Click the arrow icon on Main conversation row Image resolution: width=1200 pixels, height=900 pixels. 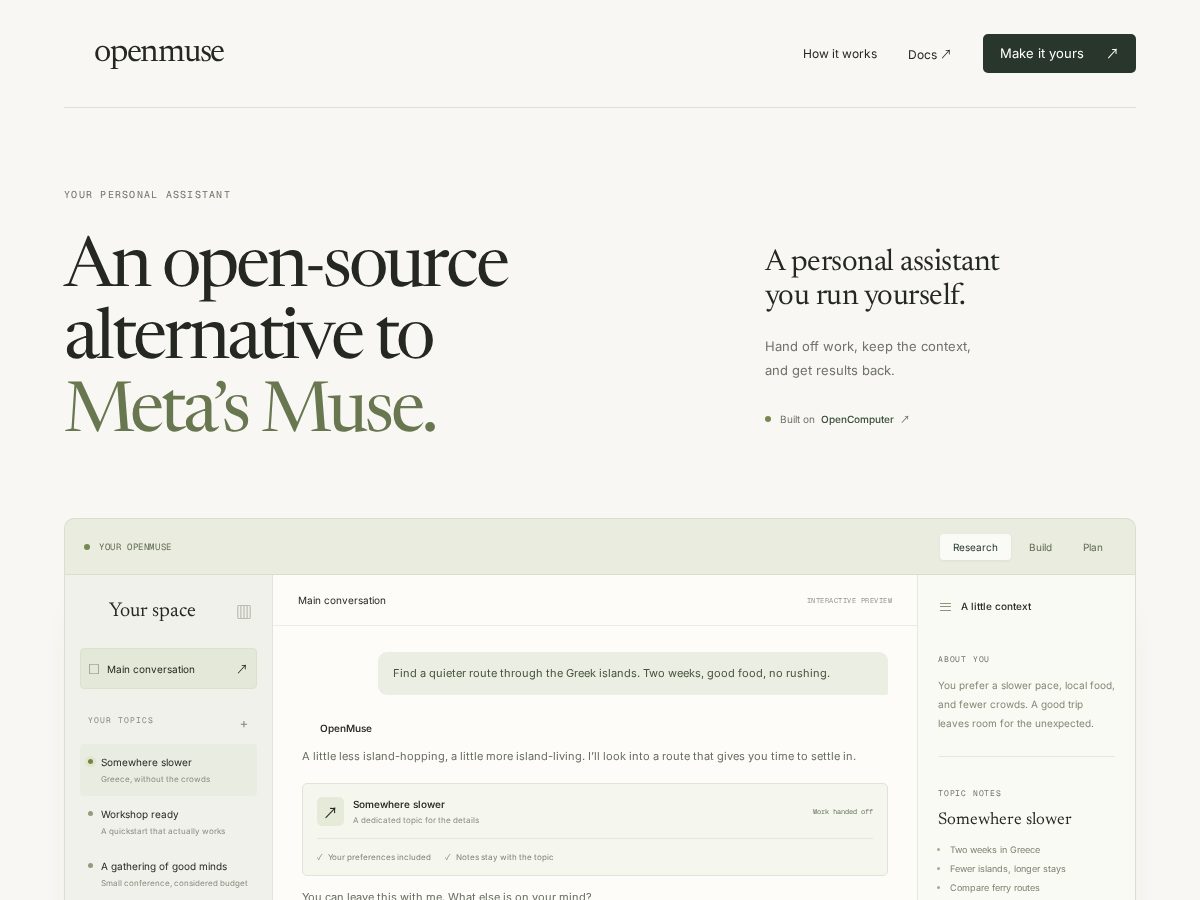(241, 669)
